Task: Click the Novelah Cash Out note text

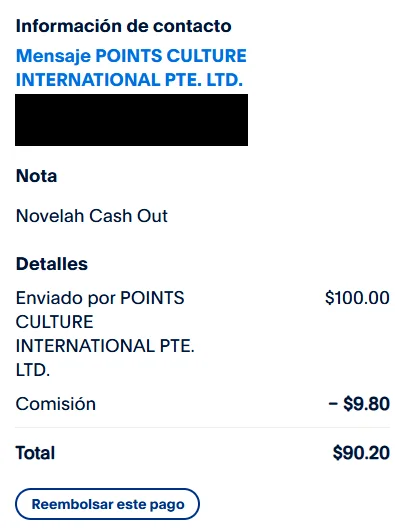Action: (x=92, y=216)
